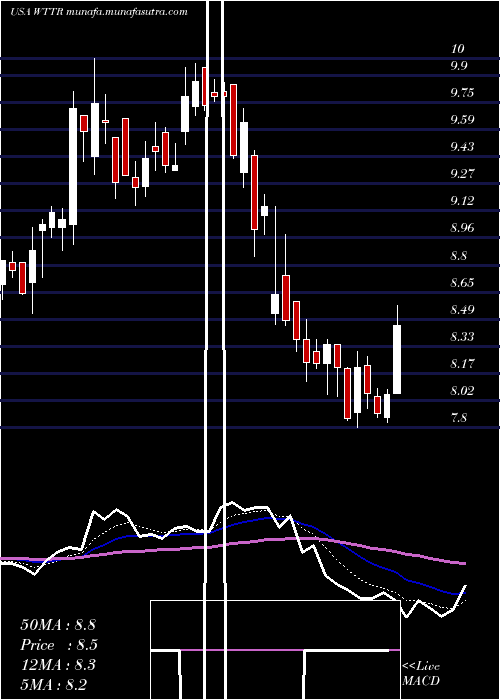Viewport: 500px width, 700px height.
Task: Click the 9.9 price axis label
Action: pyautogui.click(x=459, y=66)
